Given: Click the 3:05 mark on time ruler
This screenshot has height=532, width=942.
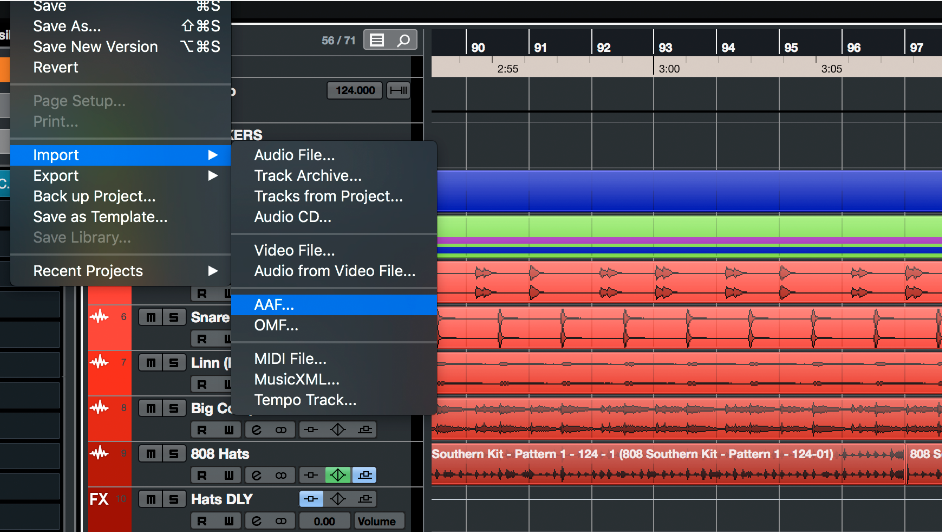Looking at the screenshot, I should 831,68.
